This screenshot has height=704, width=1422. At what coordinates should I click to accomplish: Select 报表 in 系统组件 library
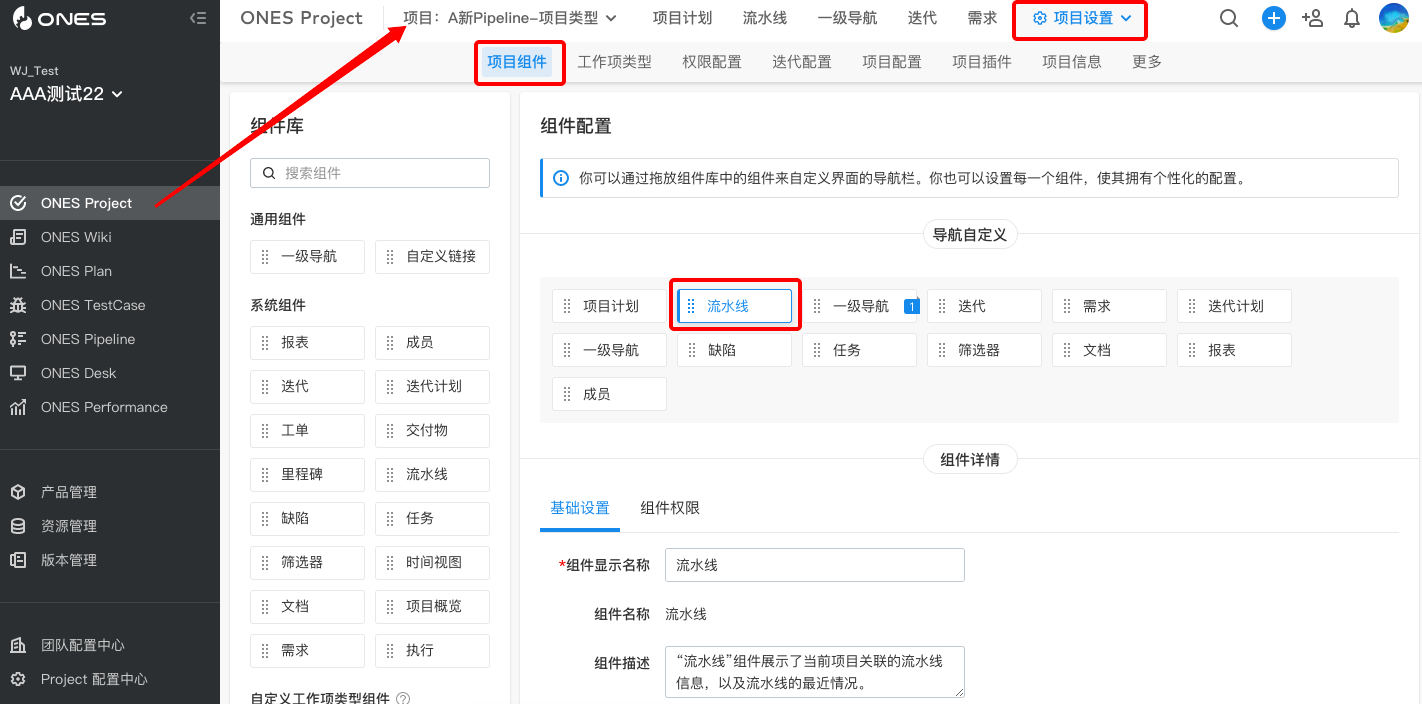click(307, 342)
